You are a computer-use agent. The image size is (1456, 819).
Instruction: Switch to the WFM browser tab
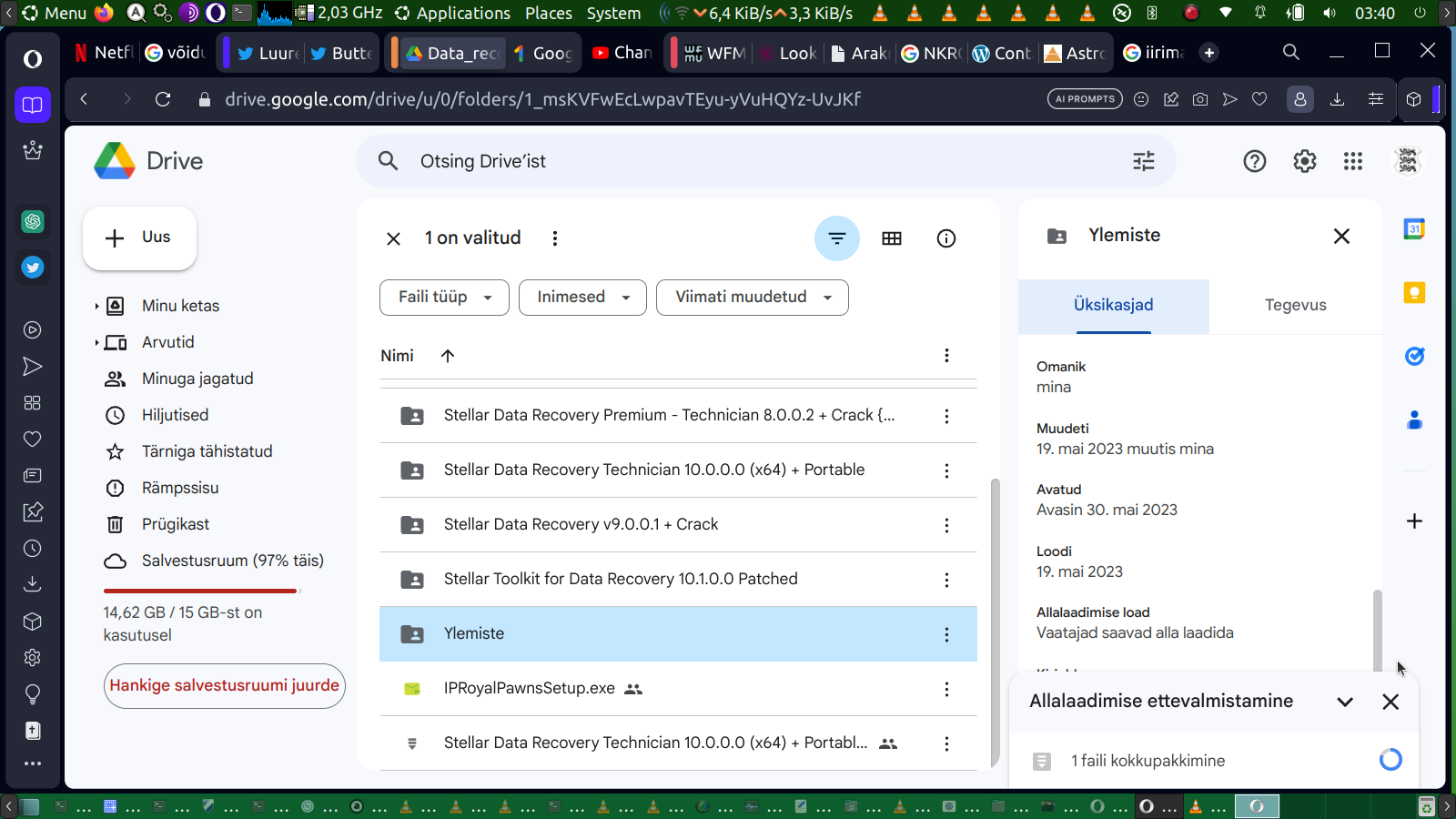[x=715, y=53]
